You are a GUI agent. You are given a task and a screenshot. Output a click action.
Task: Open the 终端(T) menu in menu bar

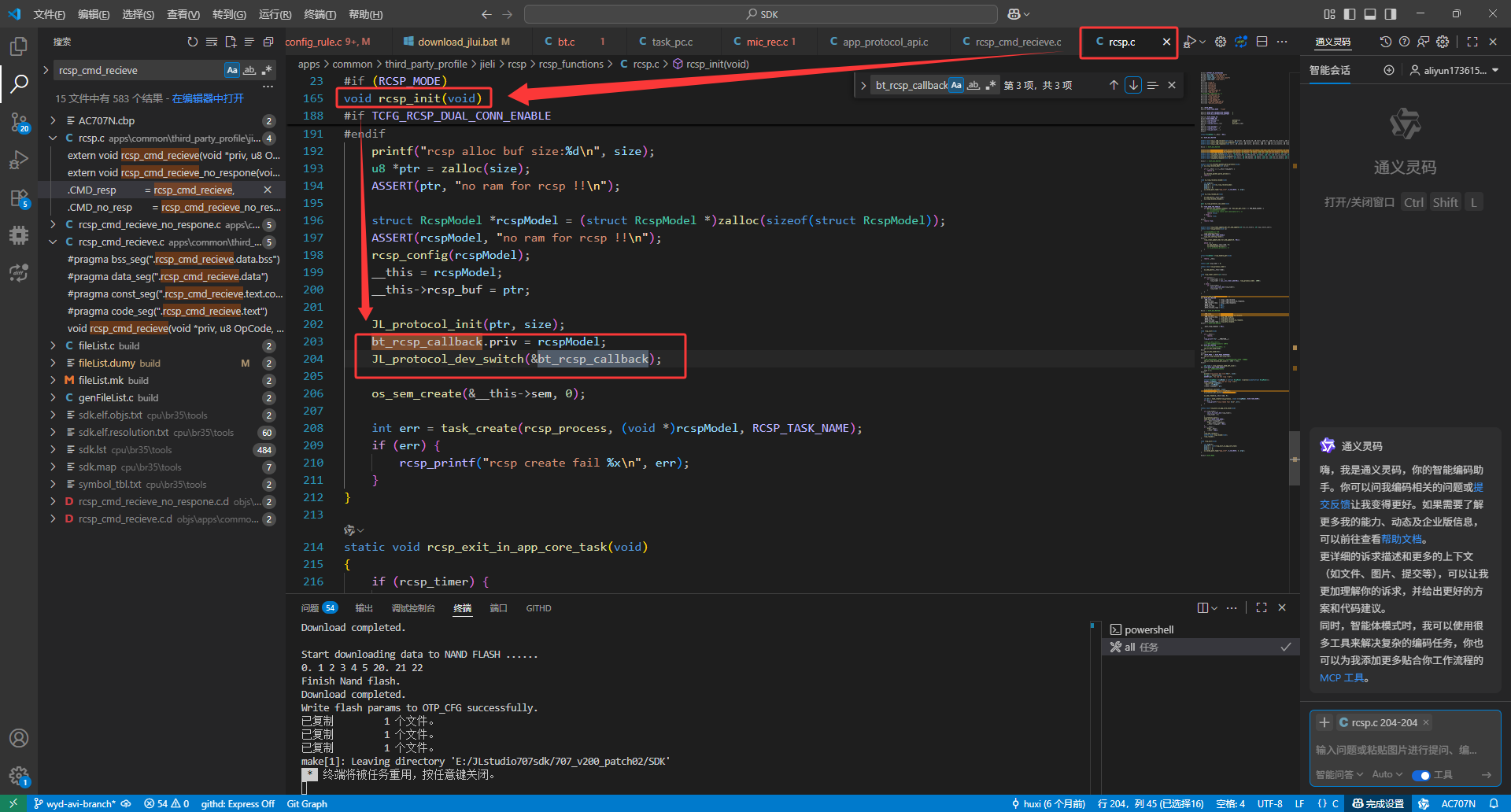[320, 14]
